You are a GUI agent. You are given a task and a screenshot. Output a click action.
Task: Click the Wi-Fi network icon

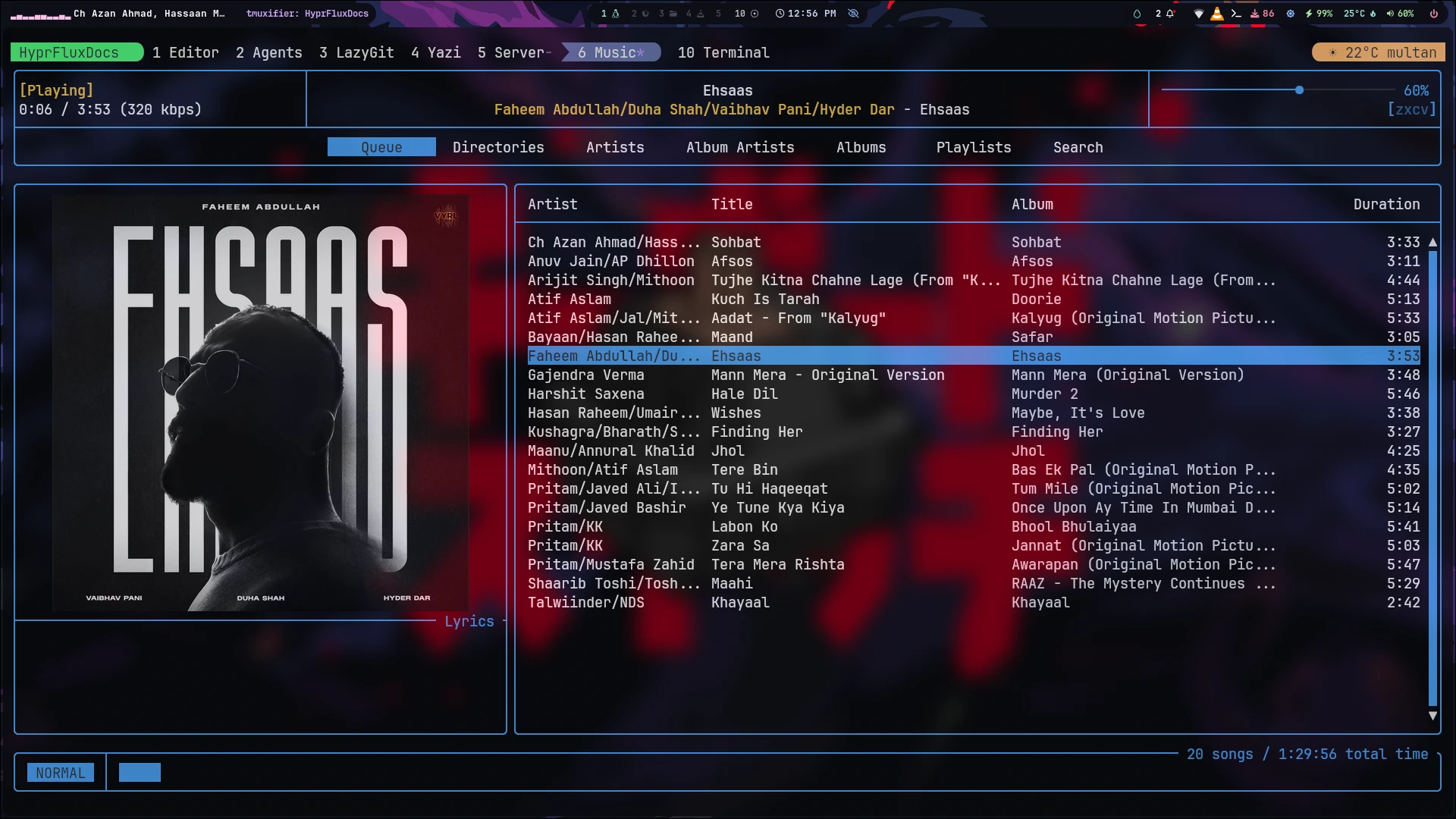click(x=1198, y=14)
